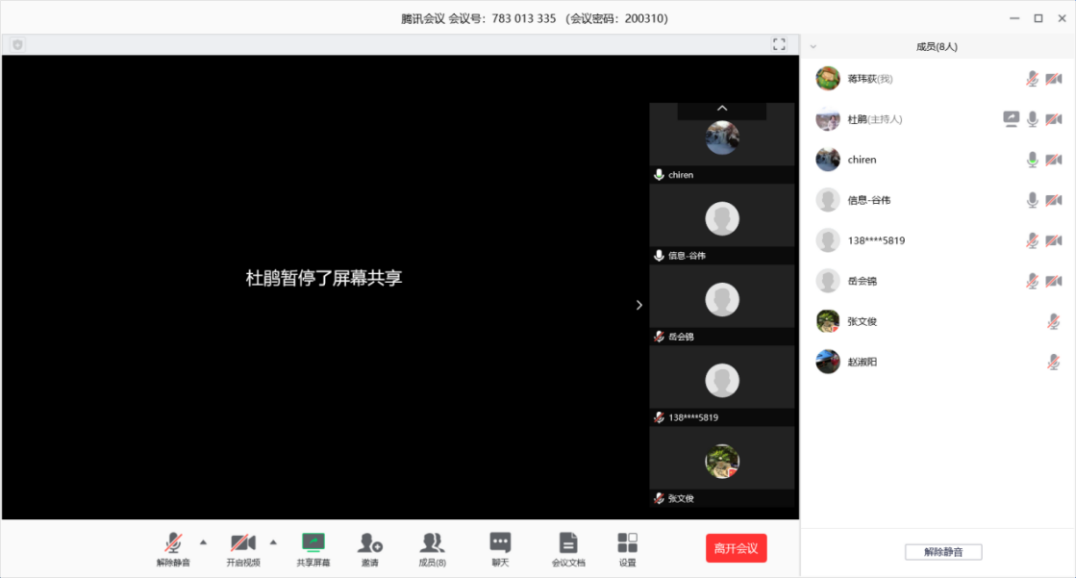1076x578 pixels.
Task: Select 杜鹏 (主持人) in the members list
Action: point(875,120)
